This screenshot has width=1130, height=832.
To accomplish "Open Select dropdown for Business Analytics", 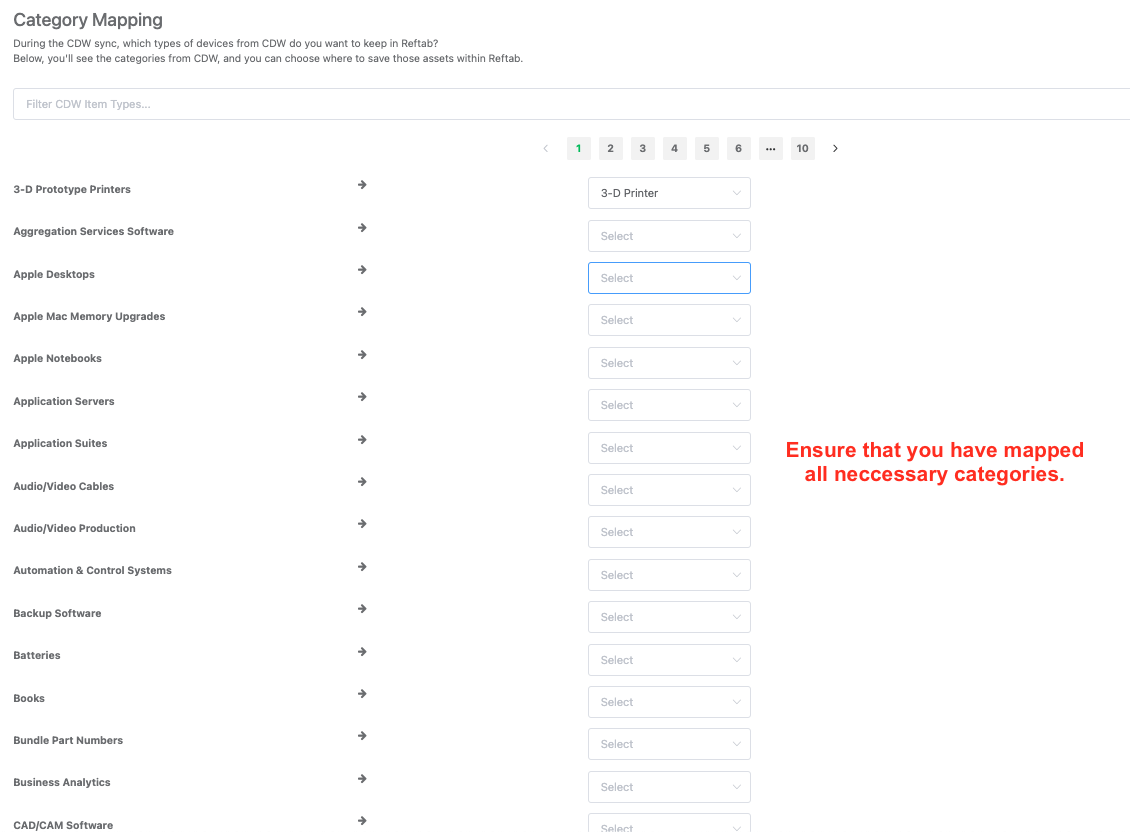I will click(x=669, y=787).
